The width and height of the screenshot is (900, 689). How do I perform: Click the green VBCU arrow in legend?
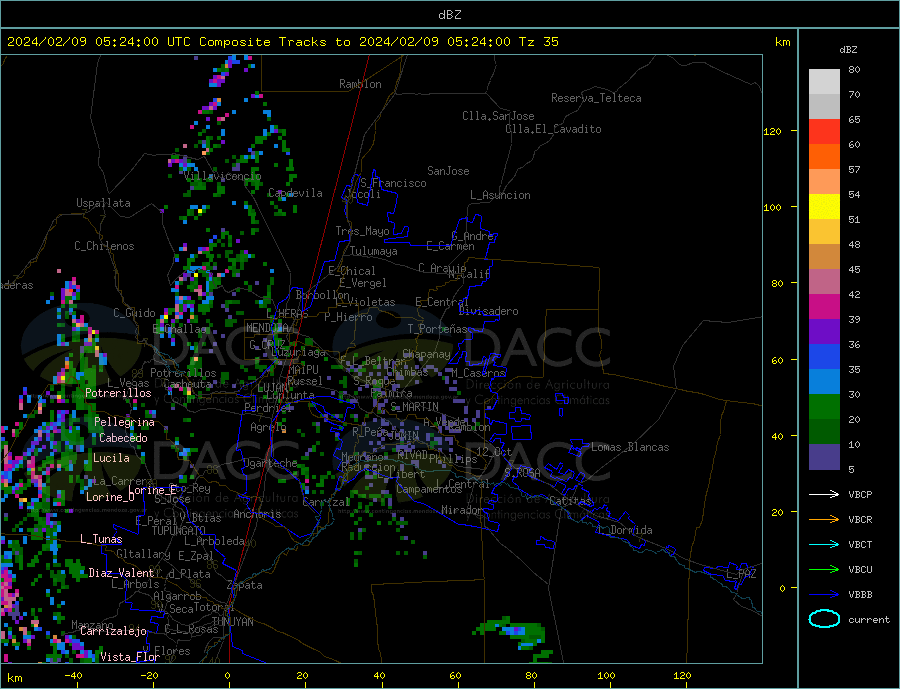(824, 570)
